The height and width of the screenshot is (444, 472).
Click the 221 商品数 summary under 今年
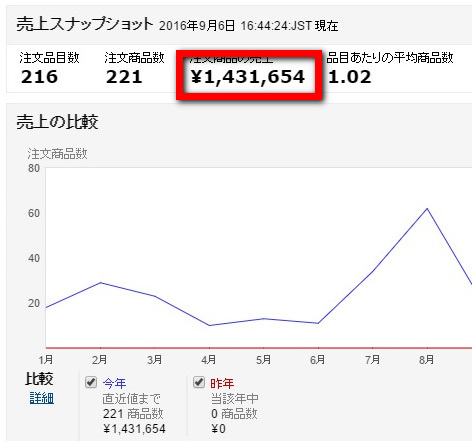click(x=133, y=414)
